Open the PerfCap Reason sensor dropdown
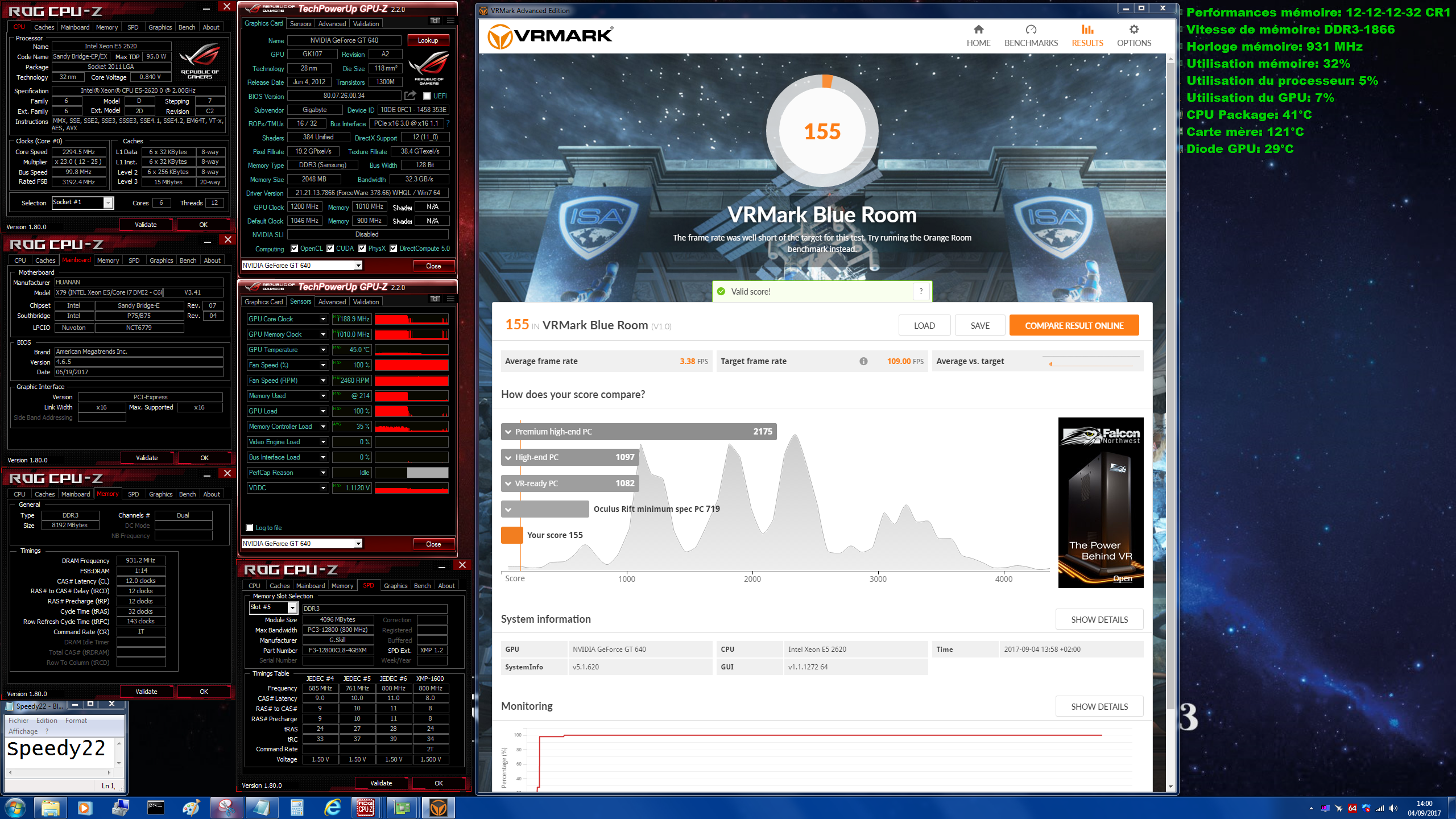 pos(323,473)
